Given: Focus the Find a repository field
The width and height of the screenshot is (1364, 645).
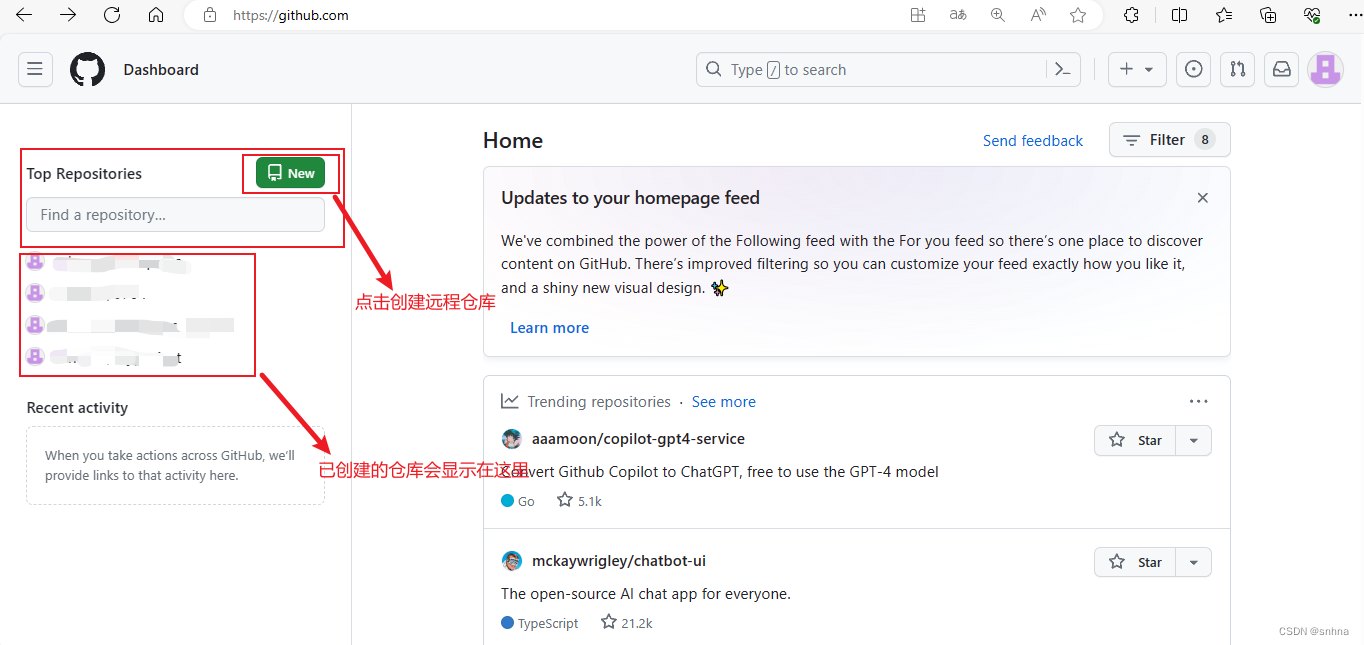Looking at the screenshot, I should 176,215.
